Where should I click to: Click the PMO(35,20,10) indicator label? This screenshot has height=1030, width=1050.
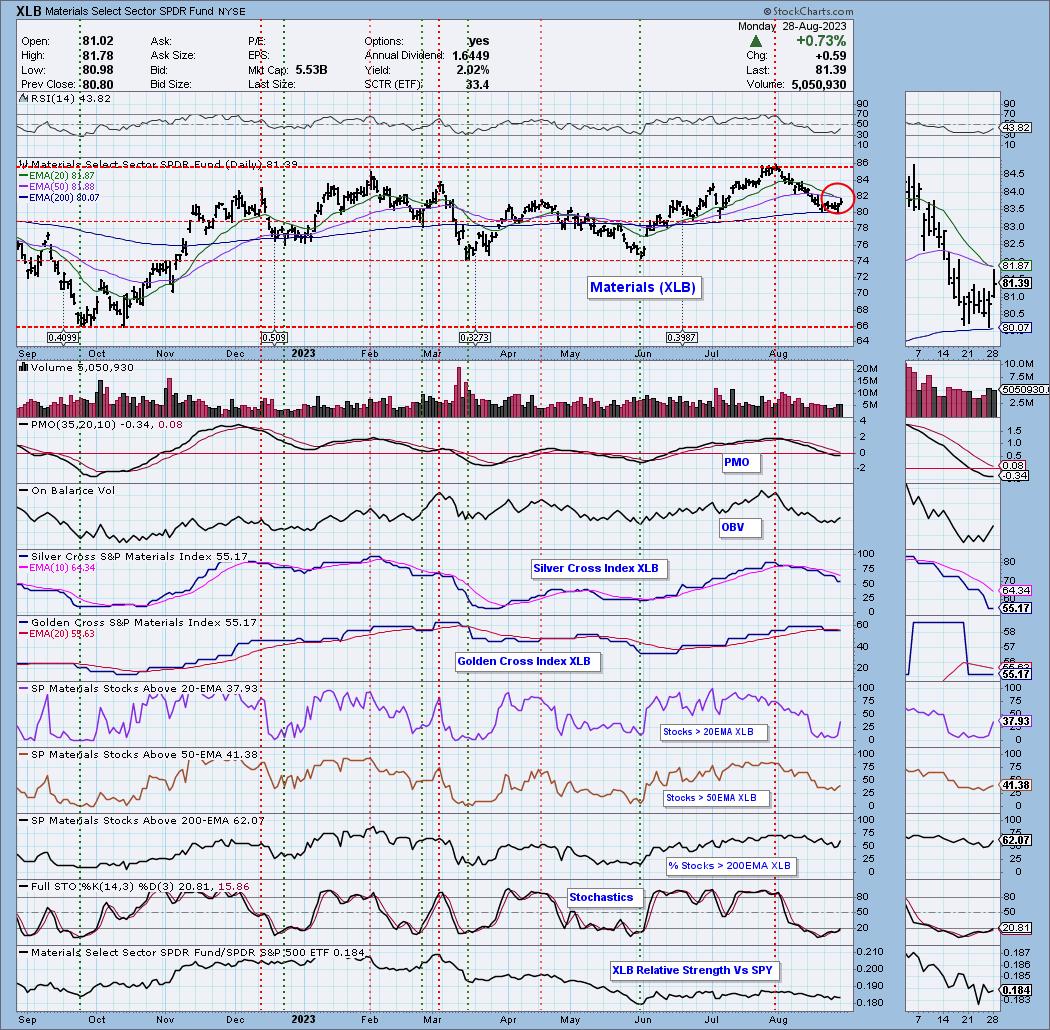point(100,425)
